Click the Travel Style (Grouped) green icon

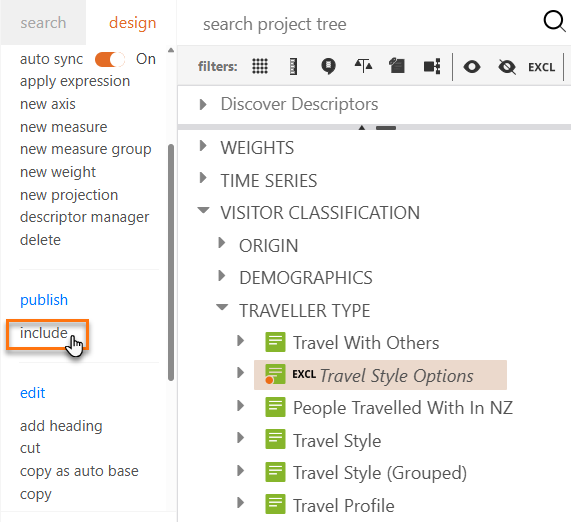pos(275,472)
